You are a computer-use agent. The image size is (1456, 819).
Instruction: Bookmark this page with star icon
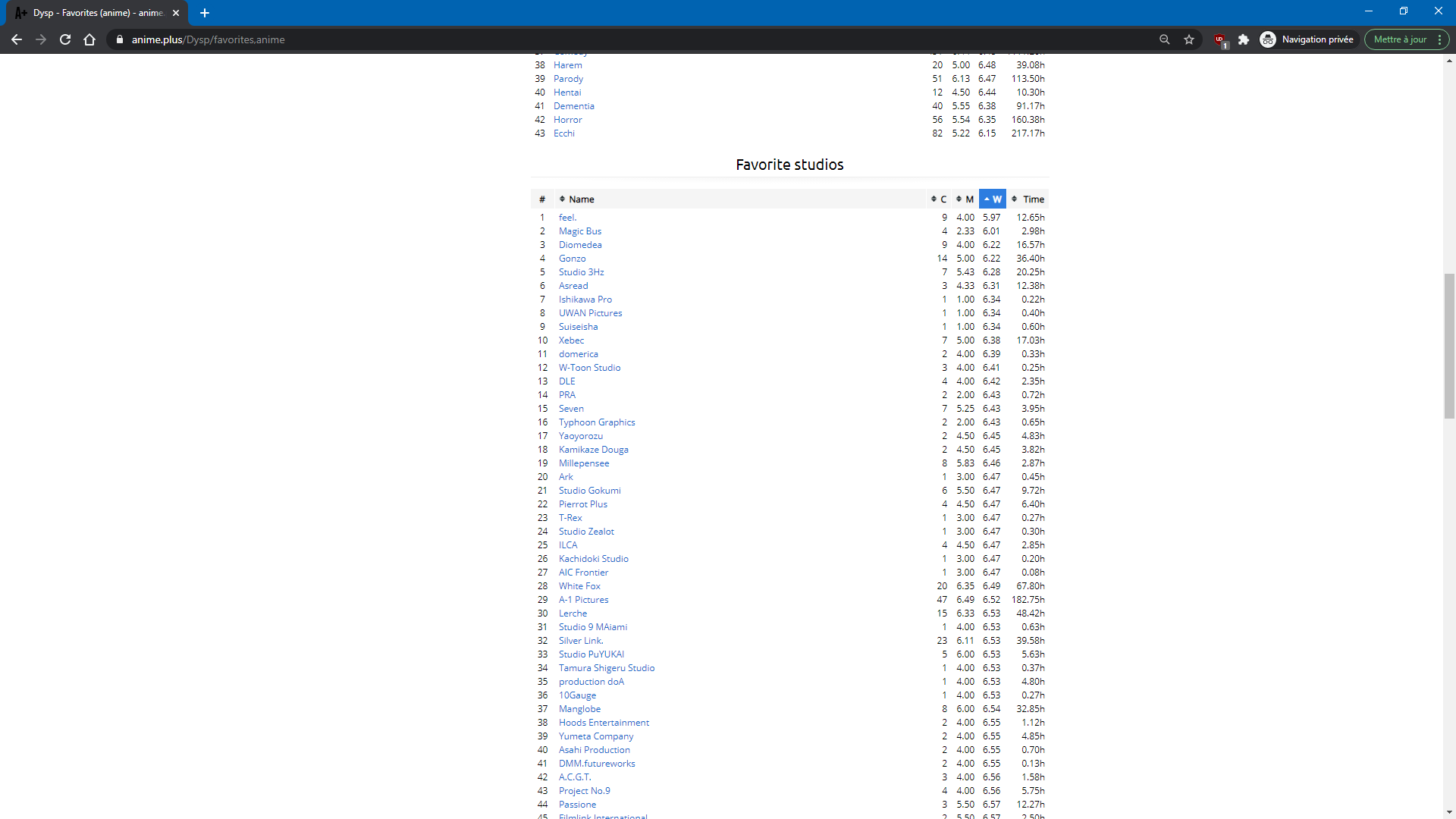1189,39
